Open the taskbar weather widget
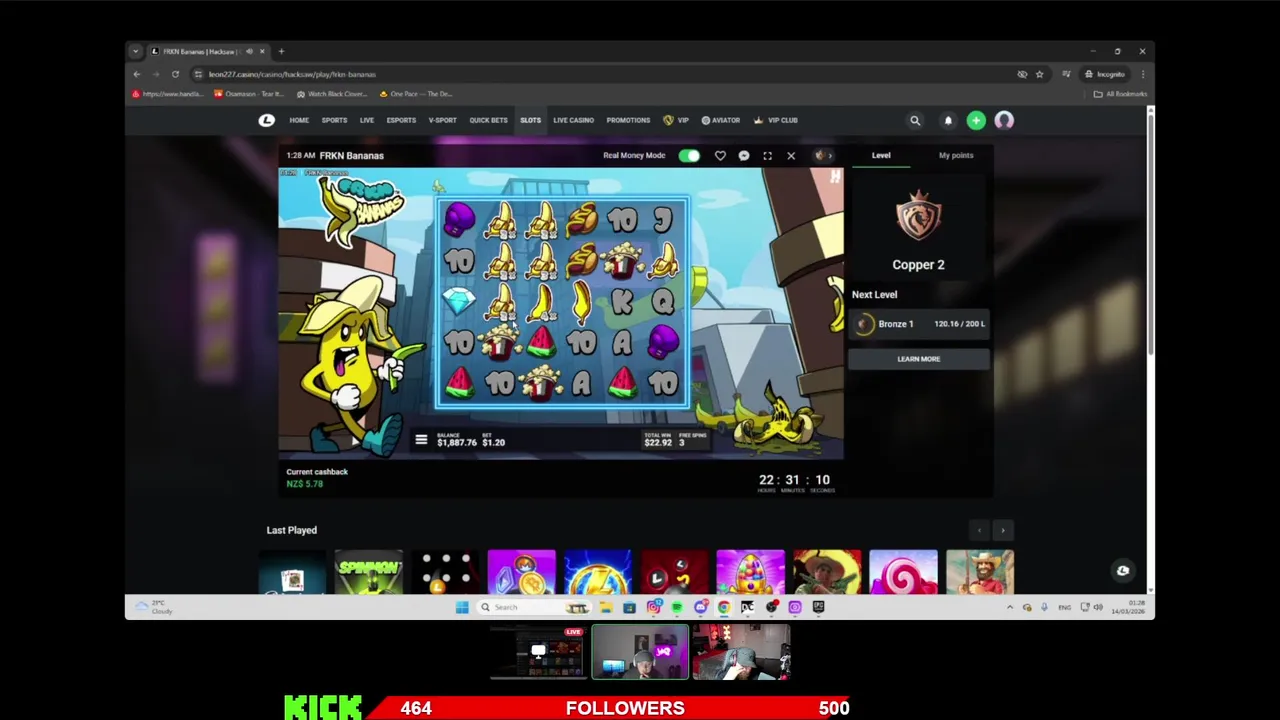 pyautogui.click(x=152, y=607)
